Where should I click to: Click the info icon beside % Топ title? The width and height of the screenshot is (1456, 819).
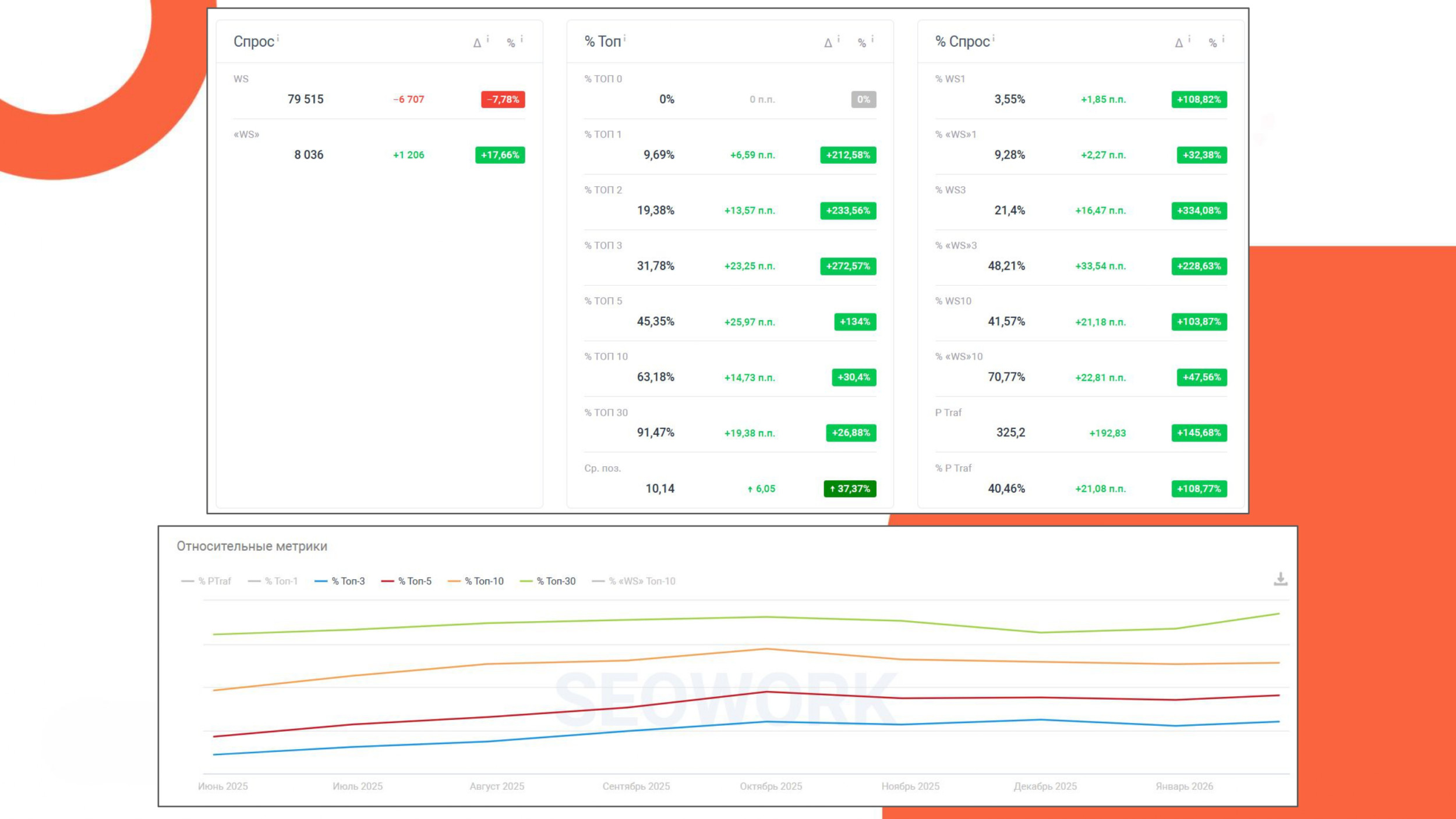pyautogui.click(x=624, y=38)
